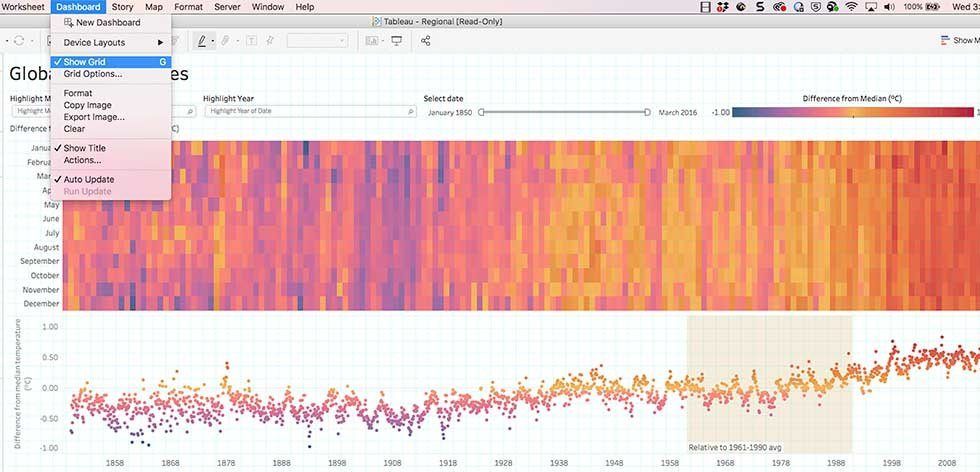Disable the Auto Update option

click(x=88, y=179)
